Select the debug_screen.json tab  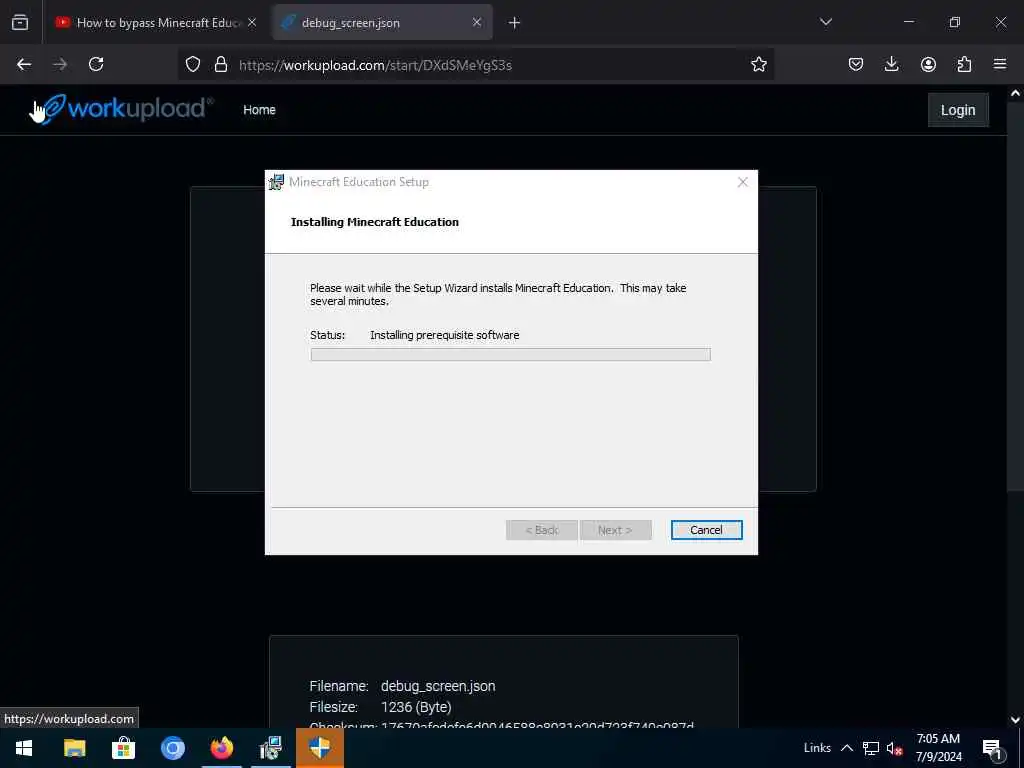383,23
